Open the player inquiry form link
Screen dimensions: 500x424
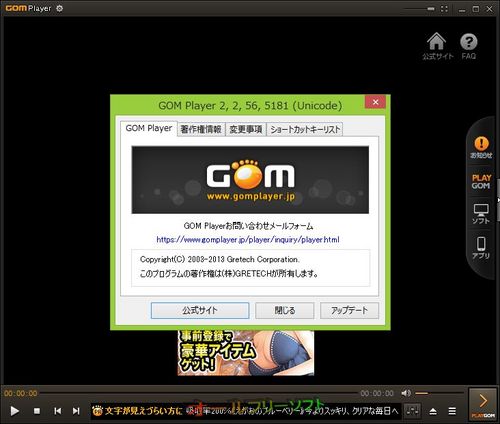(248, 239)
